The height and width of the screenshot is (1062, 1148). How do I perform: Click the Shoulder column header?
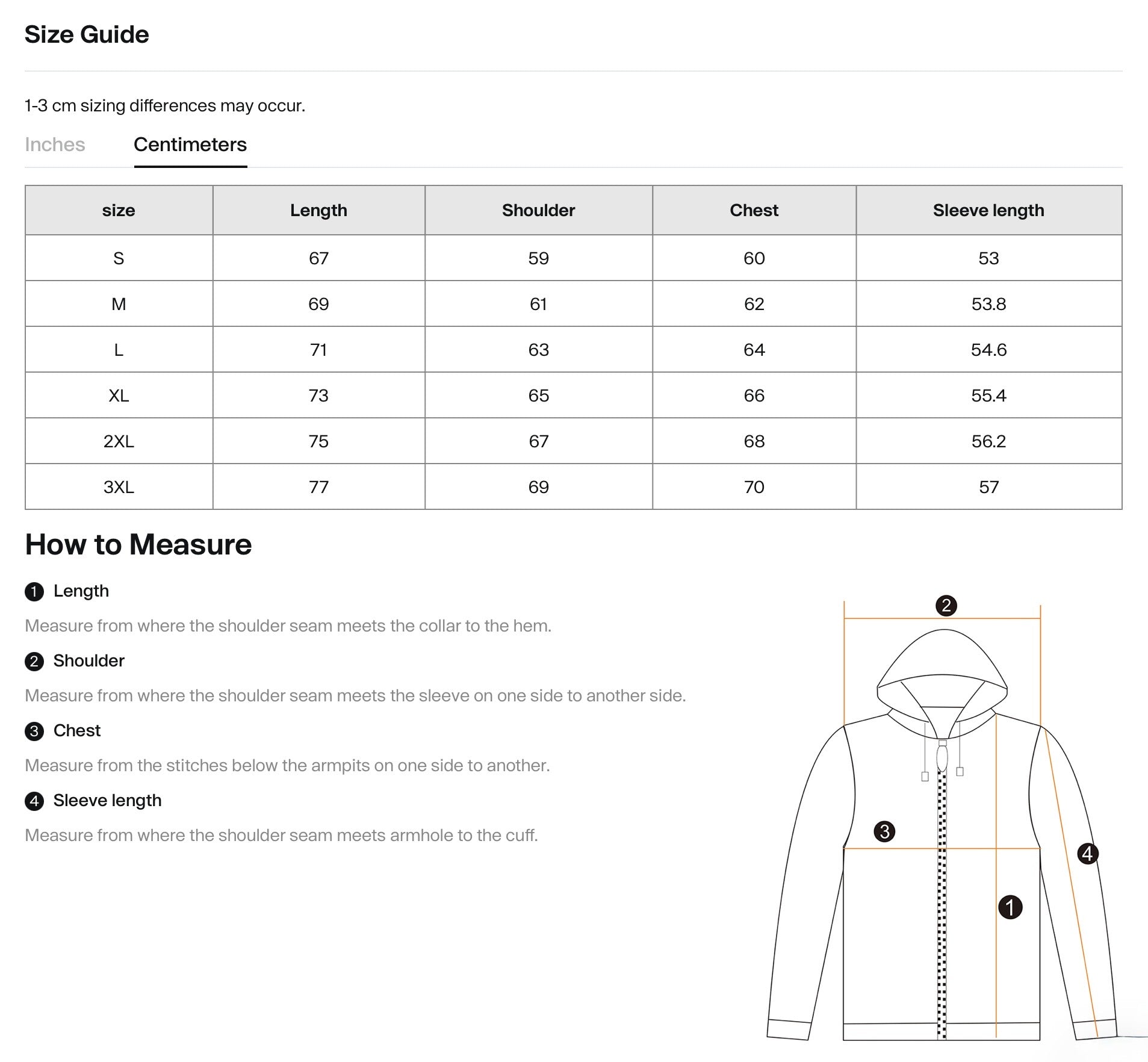538,210
